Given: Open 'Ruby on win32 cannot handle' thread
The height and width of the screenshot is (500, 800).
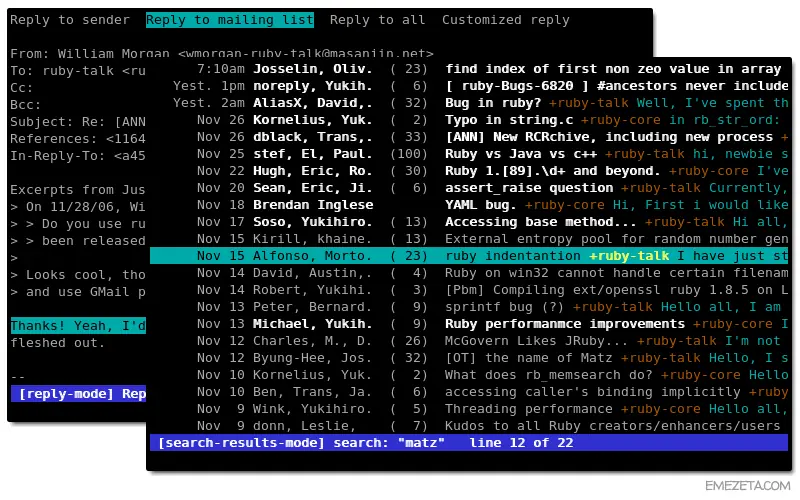Looking at the screenshot, I should coord(469,273).
